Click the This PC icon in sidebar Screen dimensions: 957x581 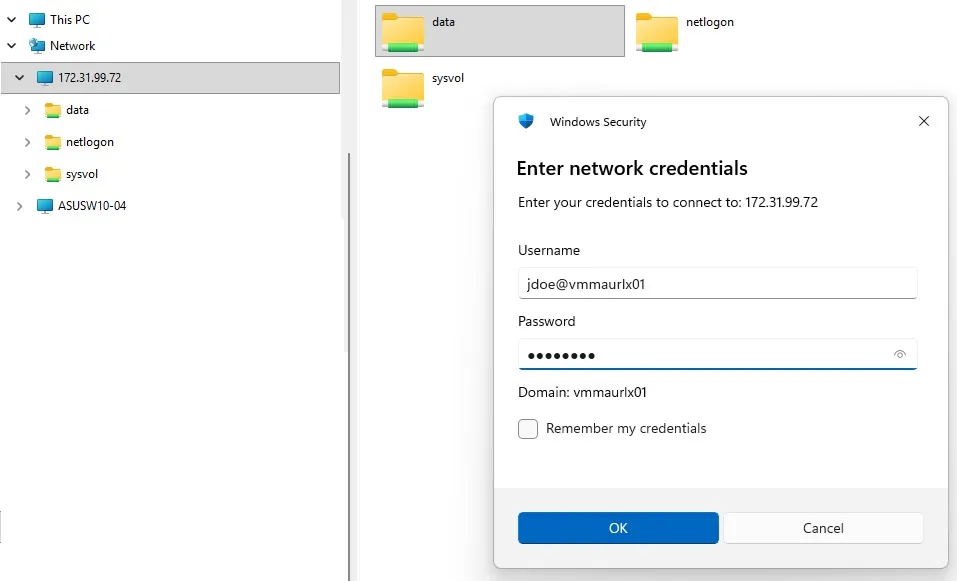point(37,20)
